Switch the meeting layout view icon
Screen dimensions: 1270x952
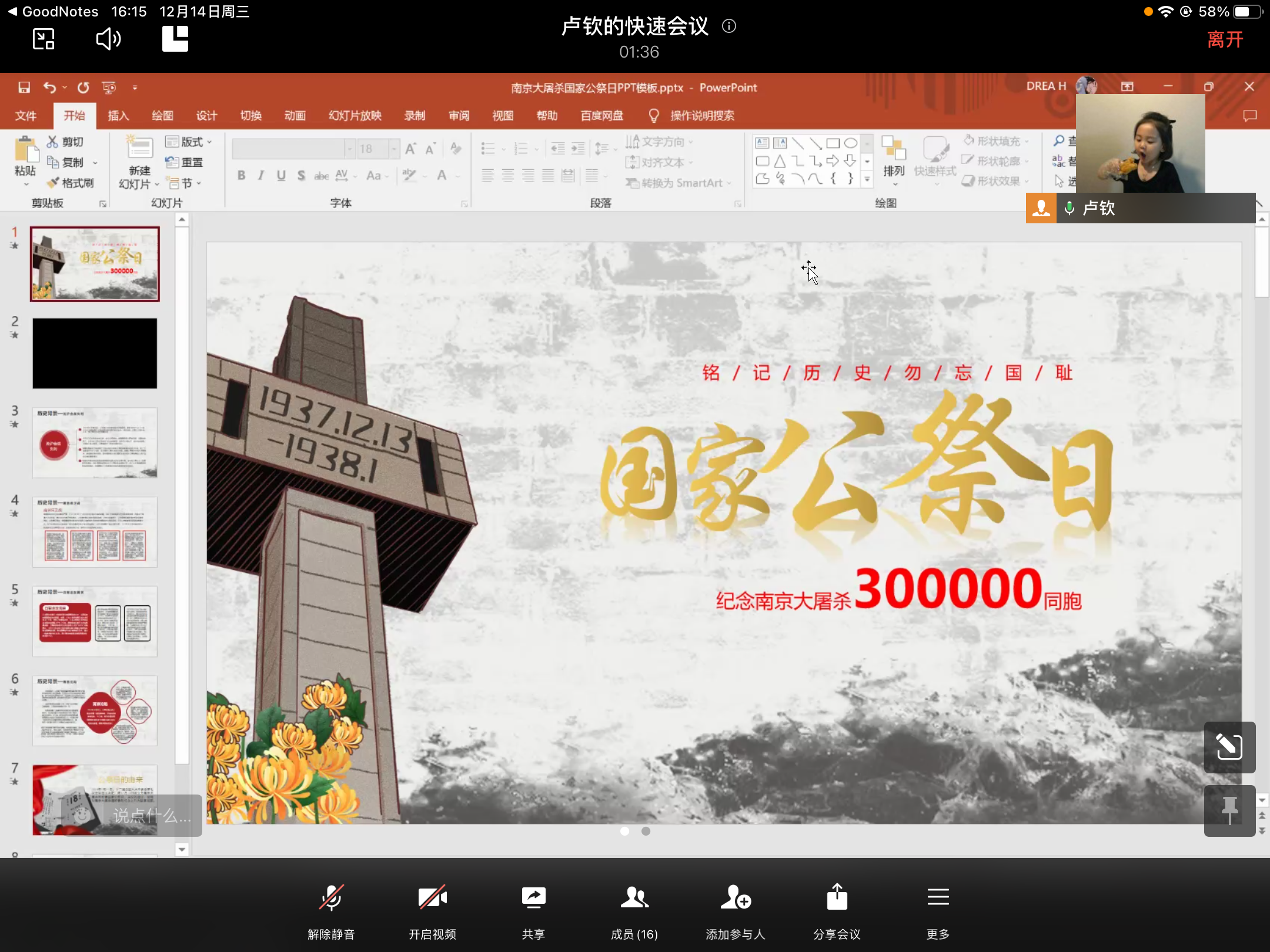click(x=175, y=39)
